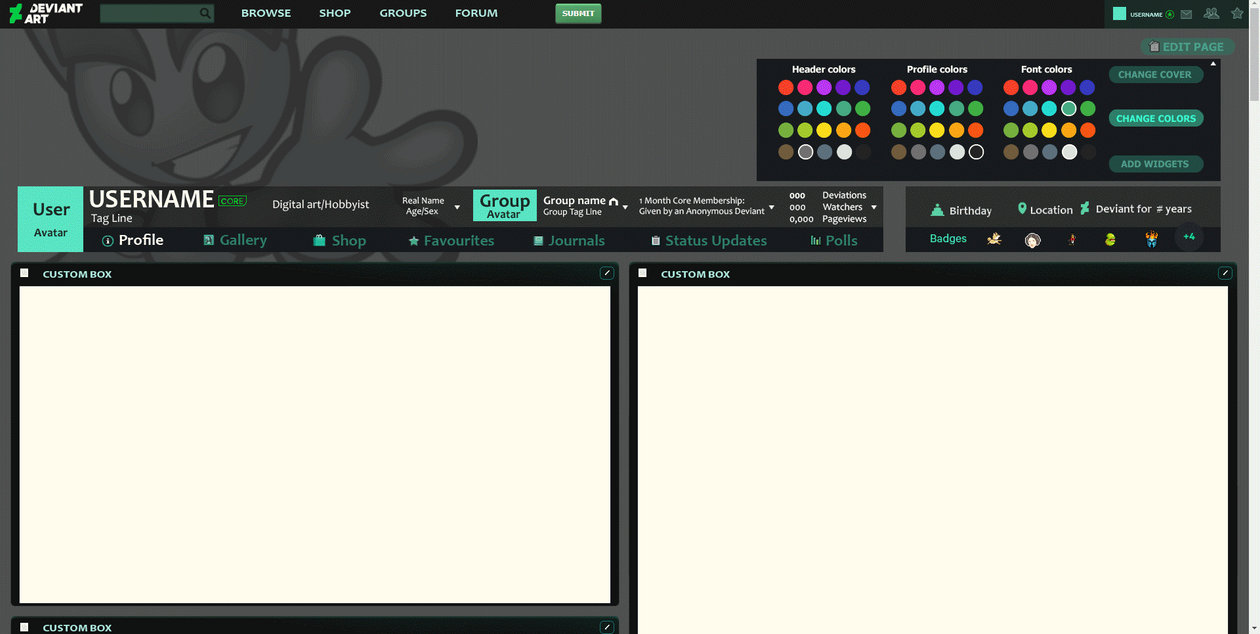Pick the hot pink swatch under Profile colors
Viewport: 1260px width, 634px height.
click(x=918, y=88)
